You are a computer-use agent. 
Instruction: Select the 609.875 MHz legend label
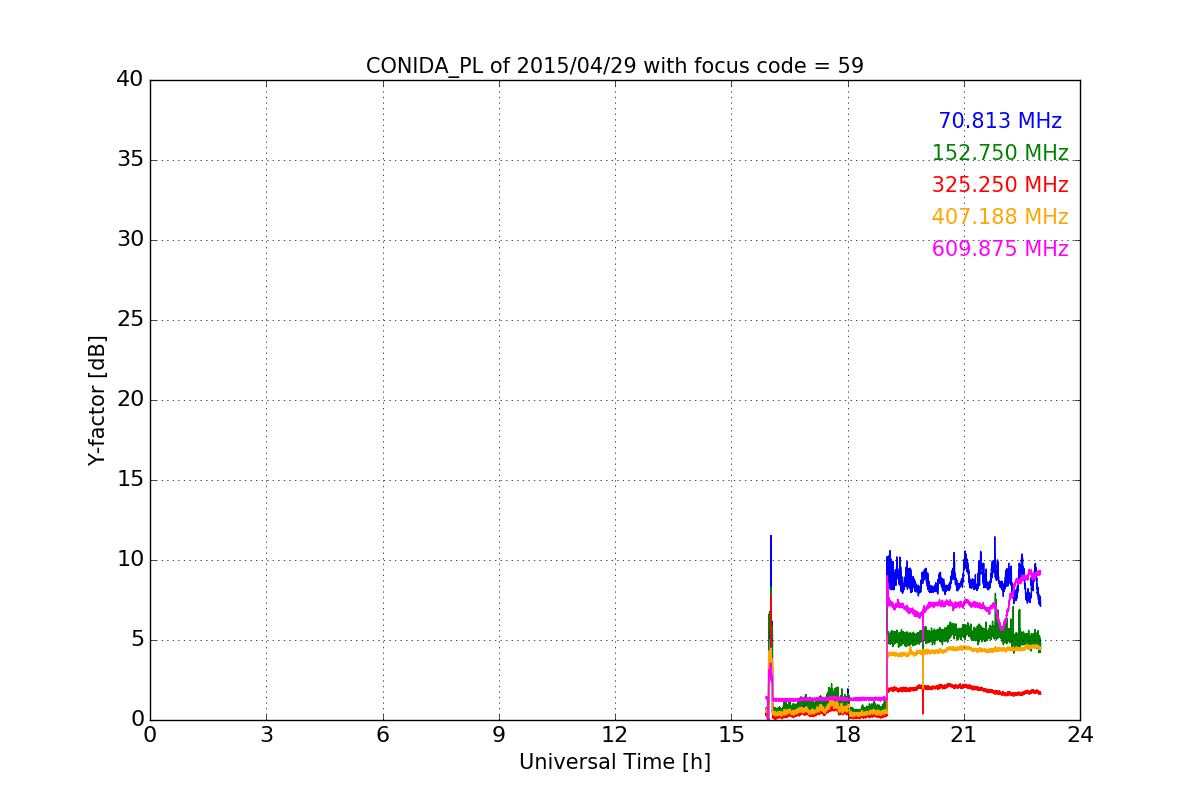pos(1000,249)
